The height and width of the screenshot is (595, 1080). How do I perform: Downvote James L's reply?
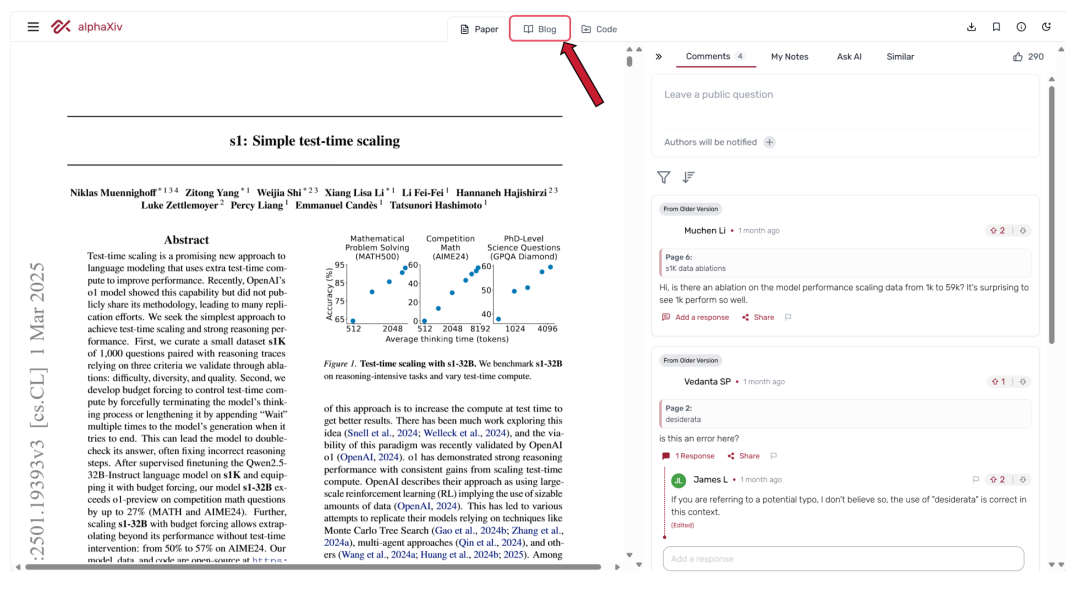pyautogui.click(x=1023, y=479)
